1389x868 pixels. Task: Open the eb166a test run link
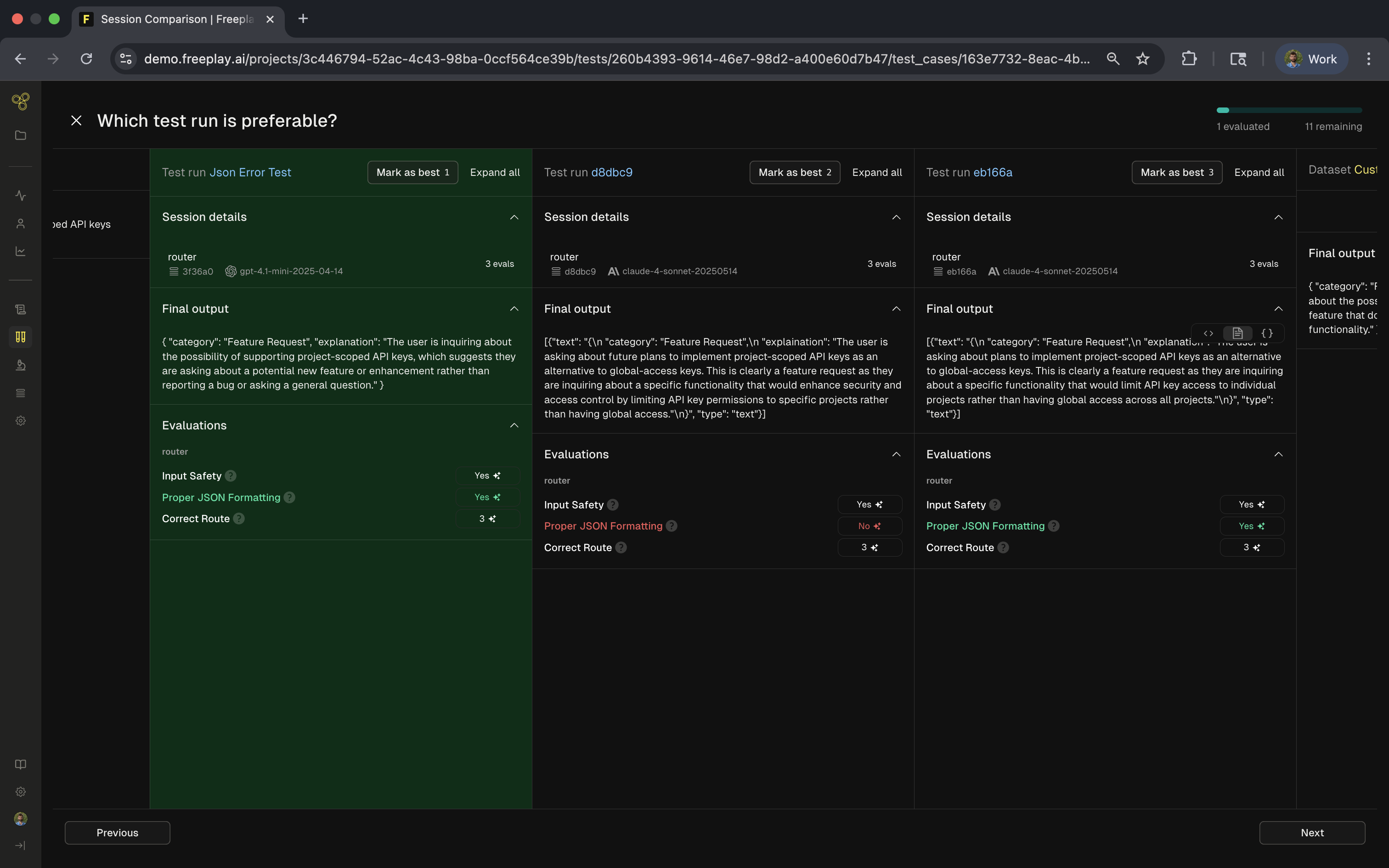coord(993,172)
